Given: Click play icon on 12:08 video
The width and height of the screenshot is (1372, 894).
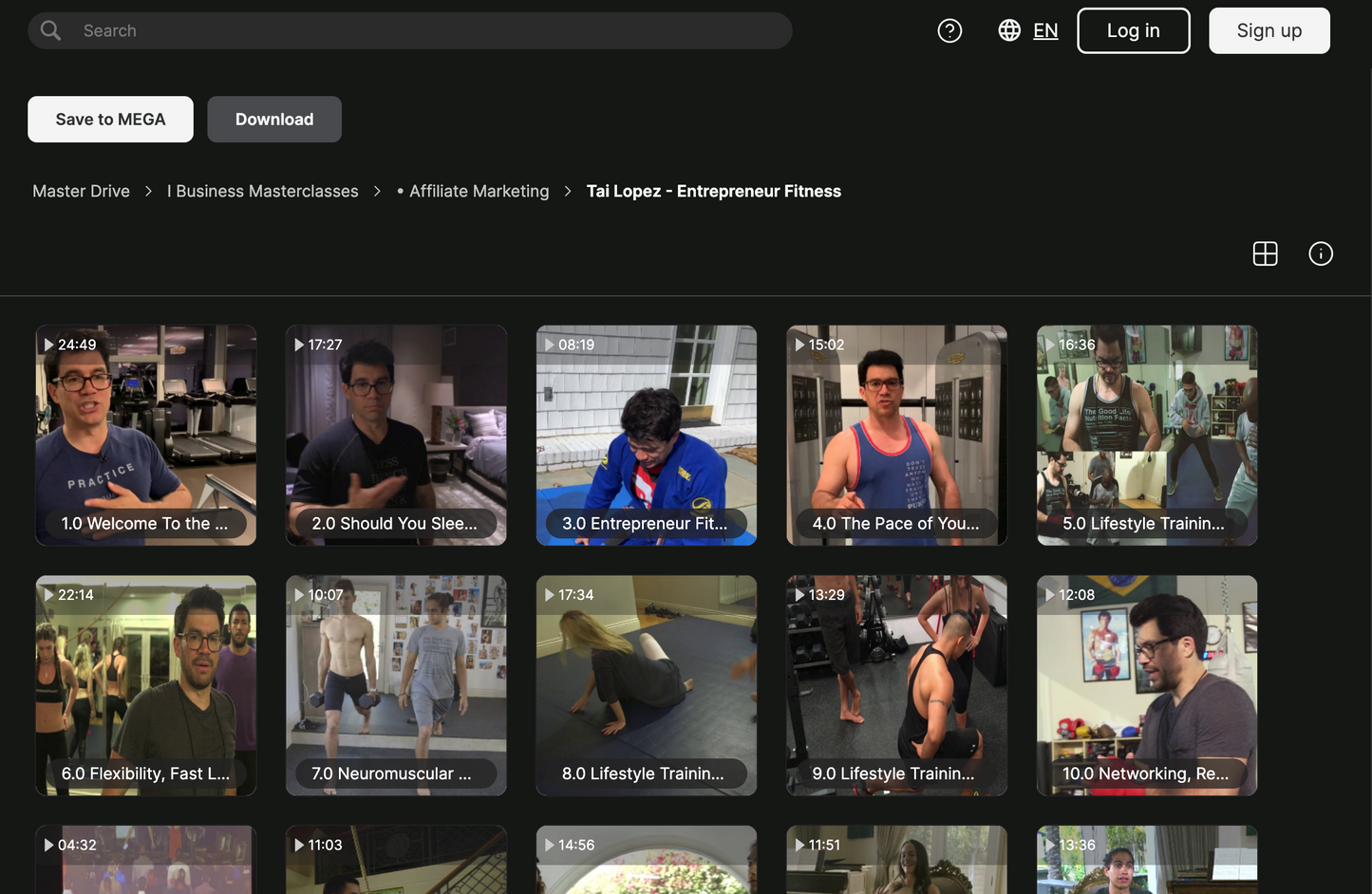Looking at the screenshot, I should (x=1049, y=595).
